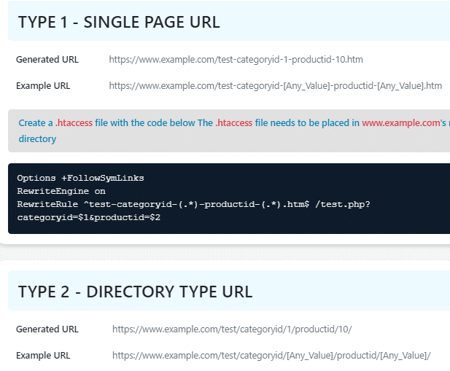Click the Options +FollowSymLinks code line
450x371 pixels.
click(x=80, y=178)
